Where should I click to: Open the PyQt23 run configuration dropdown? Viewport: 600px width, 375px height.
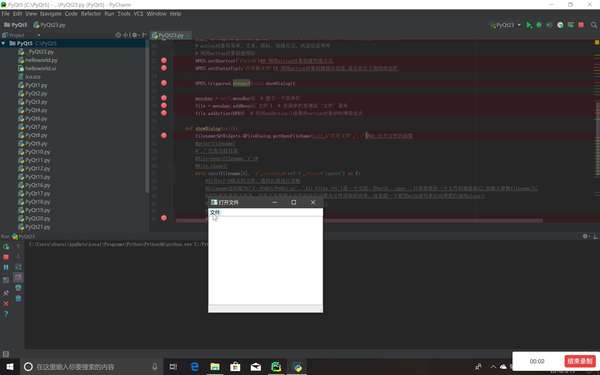505,25
